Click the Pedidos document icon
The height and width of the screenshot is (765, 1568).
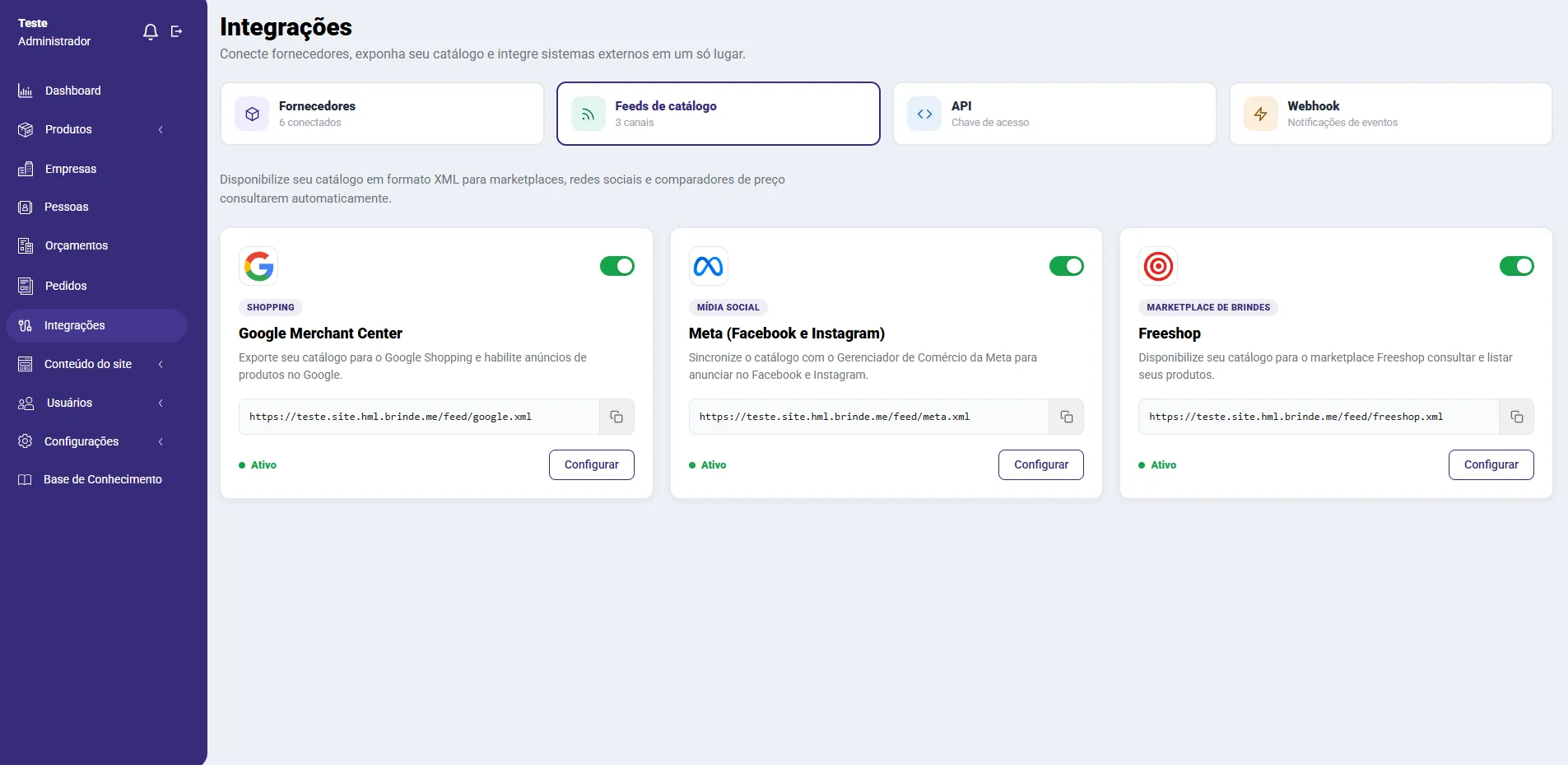click(26, 286)
